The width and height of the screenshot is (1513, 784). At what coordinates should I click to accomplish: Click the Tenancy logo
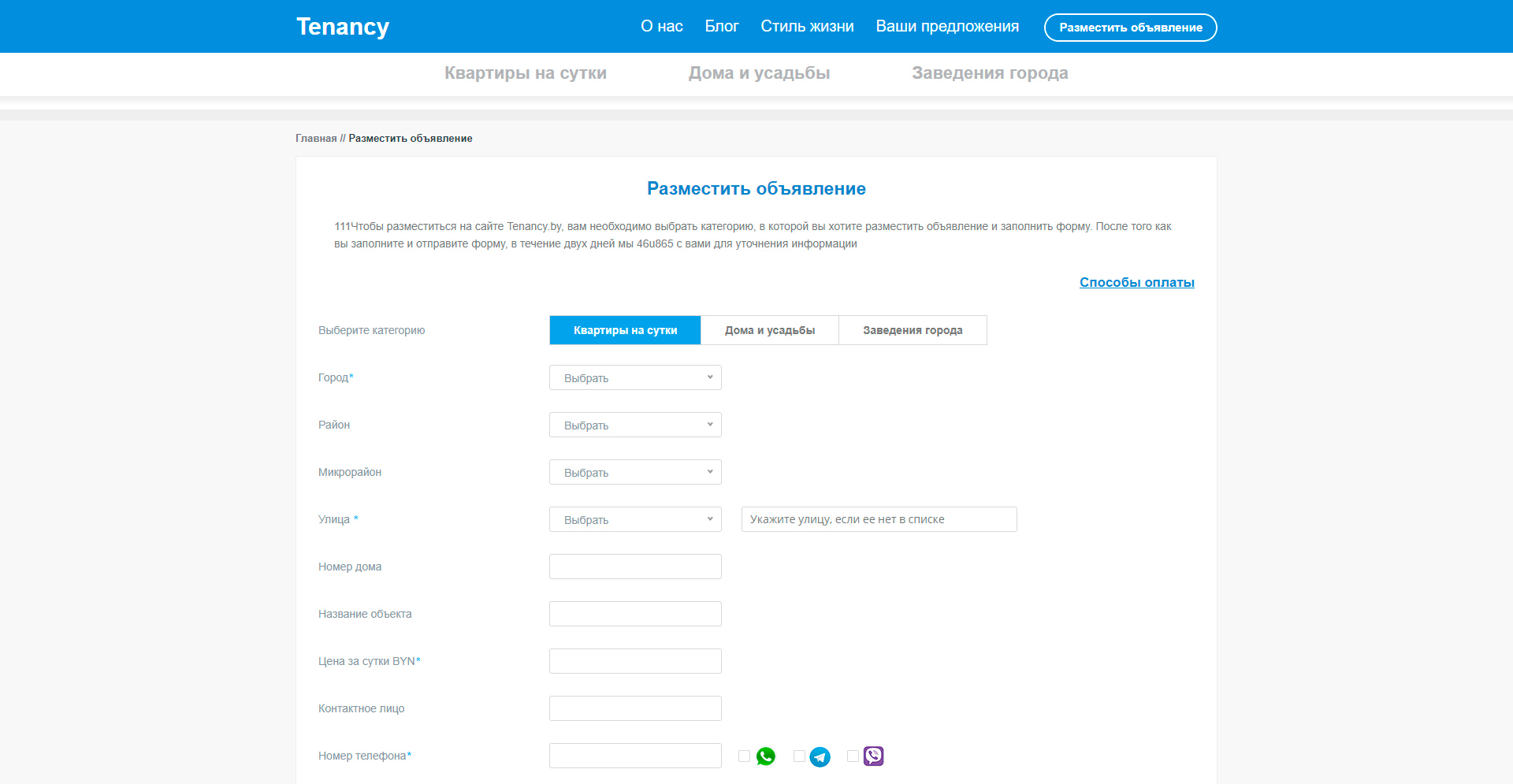click(x=342, y=27)
